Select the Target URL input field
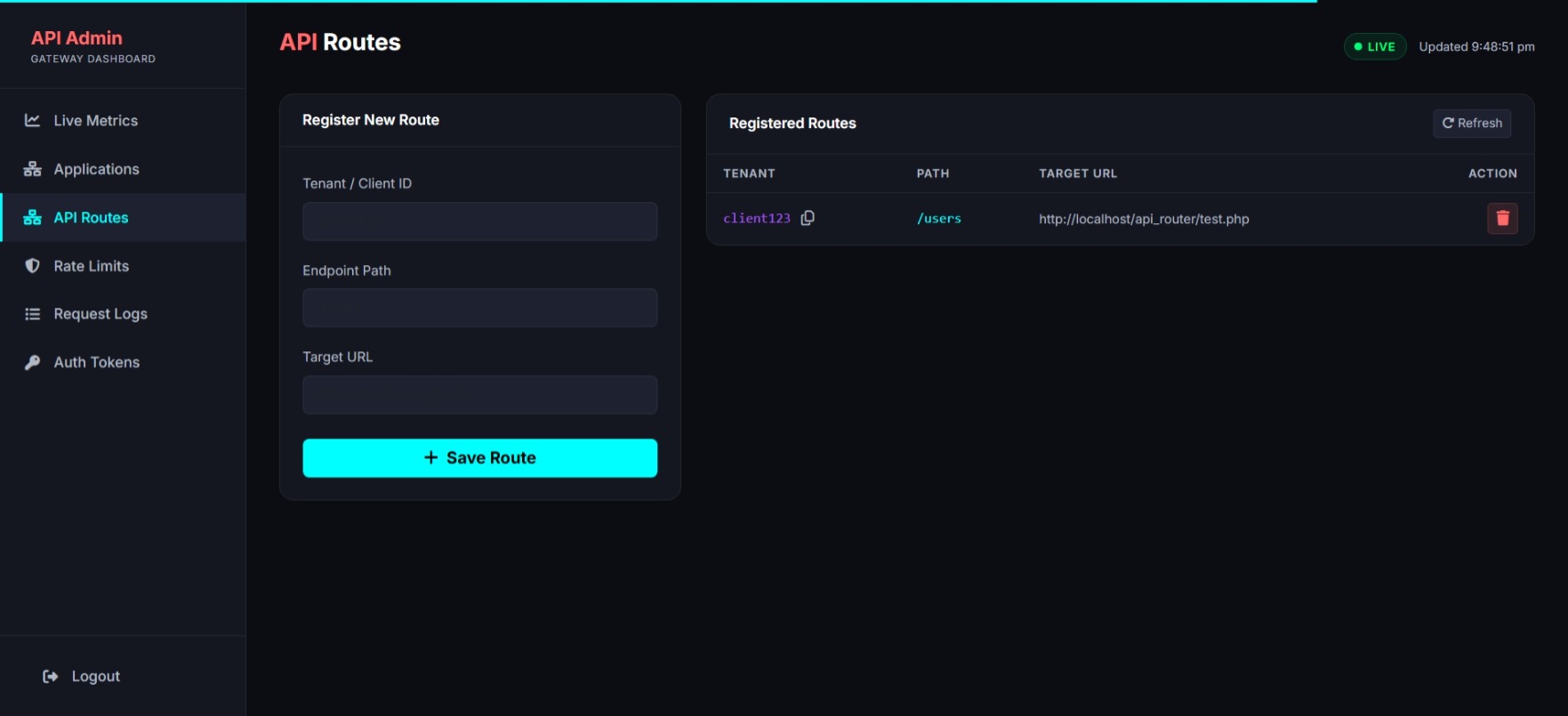1568x716 pixels. click(x=479, y=395)
